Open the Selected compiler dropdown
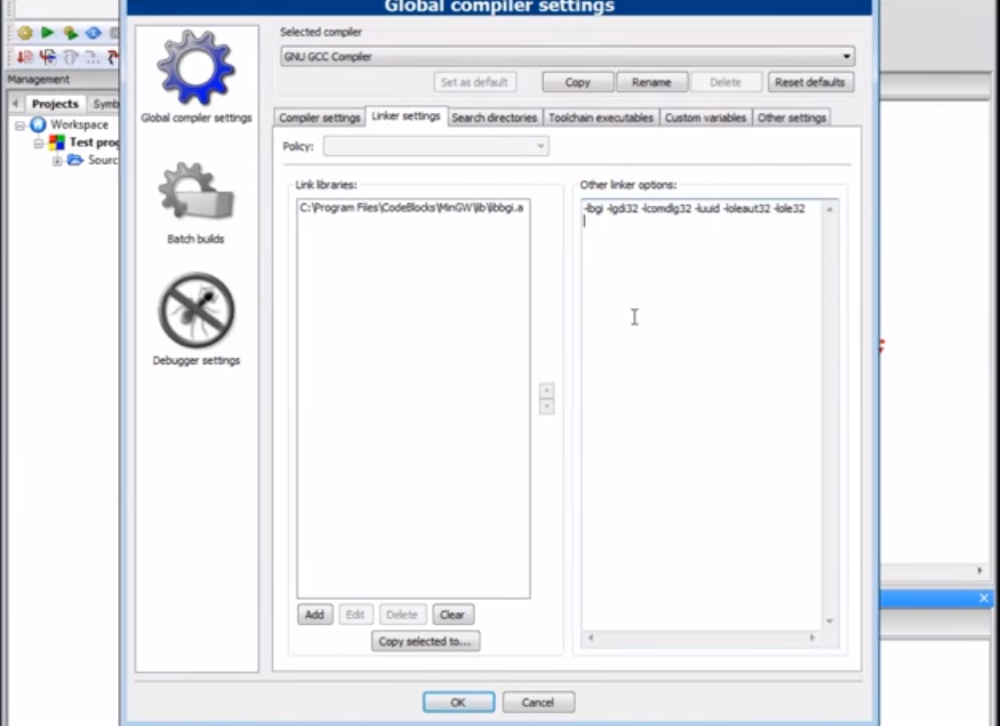This screenshot has height=726, width=1000. pos(567,57)
